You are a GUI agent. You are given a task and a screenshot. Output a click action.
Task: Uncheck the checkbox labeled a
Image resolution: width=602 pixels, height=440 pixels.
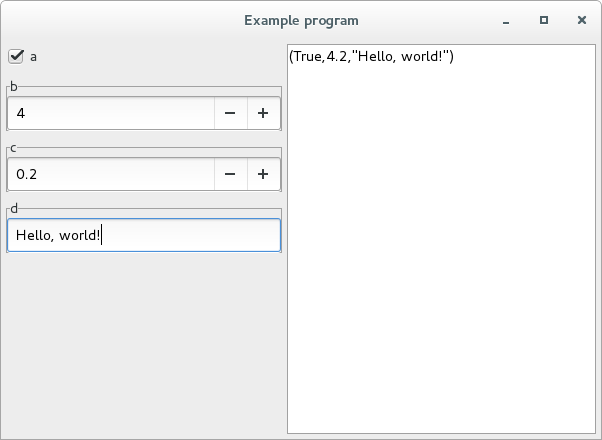coord(16,56)
